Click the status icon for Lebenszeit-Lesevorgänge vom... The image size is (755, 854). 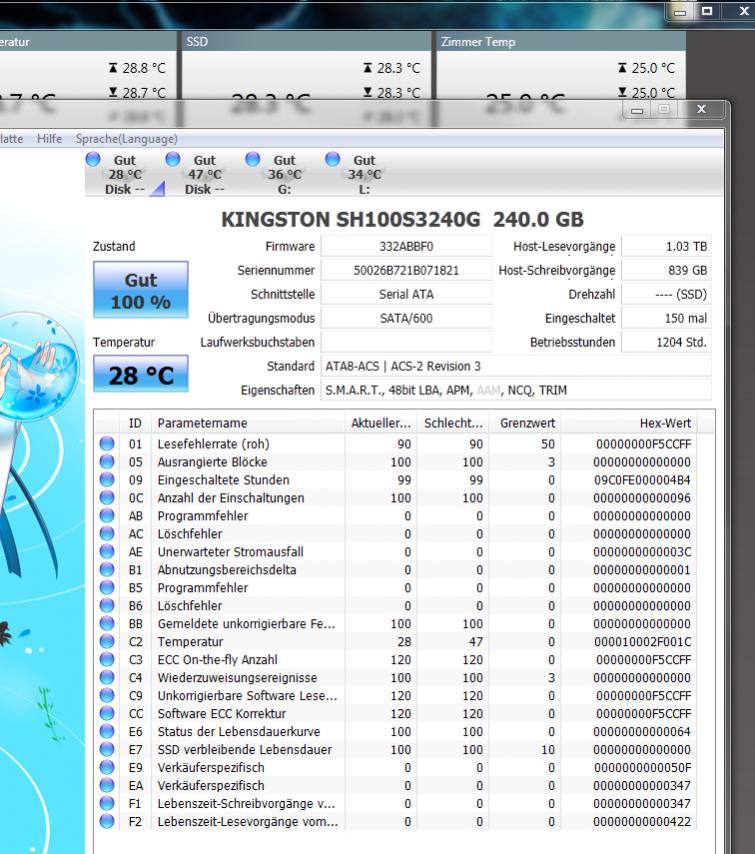[107, 821]
